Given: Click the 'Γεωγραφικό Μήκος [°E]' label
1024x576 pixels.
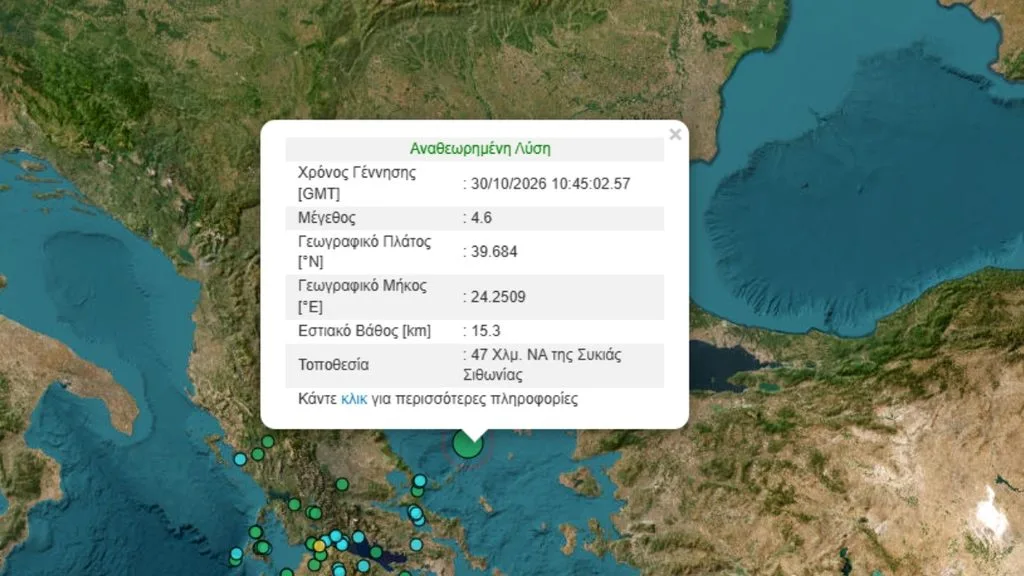Looking at the screenshot, I should click(x=362, y=296).
